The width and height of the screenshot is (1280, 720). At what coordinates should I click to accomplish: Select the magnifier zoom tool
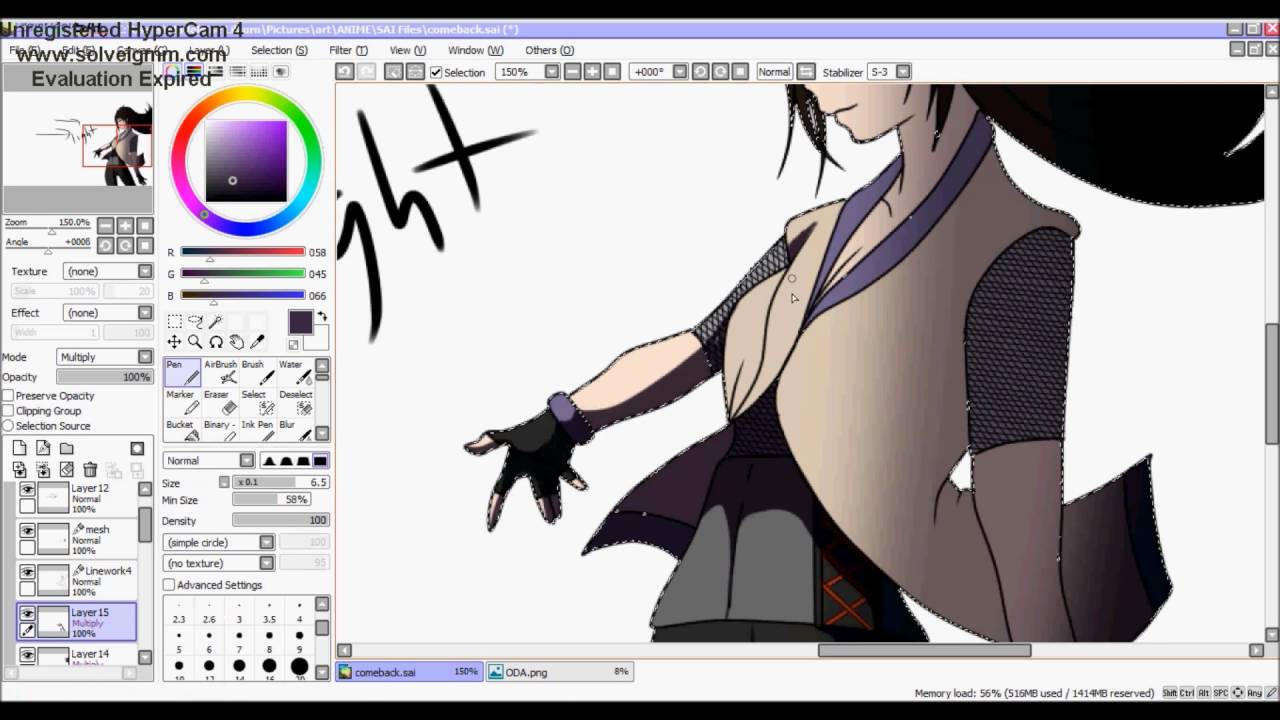click(x=195, y=342)
